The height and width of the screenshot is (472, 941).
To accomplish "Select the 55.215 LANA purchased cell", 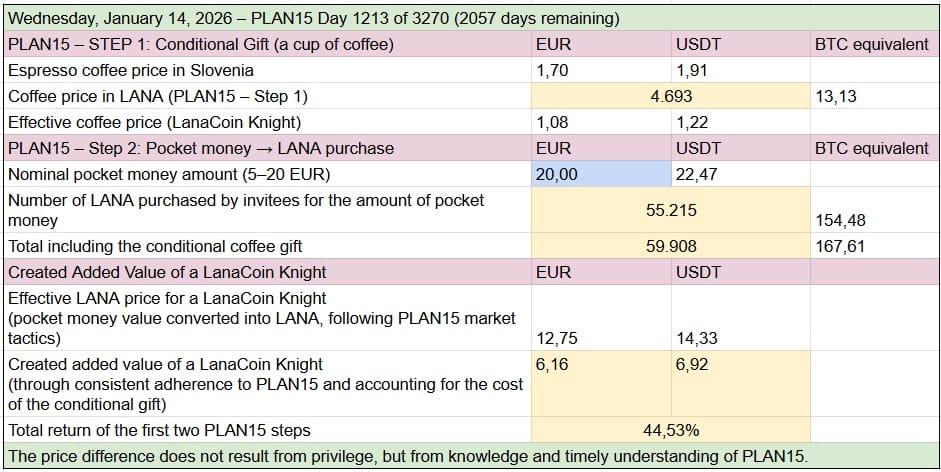I will tap(670, 211).
